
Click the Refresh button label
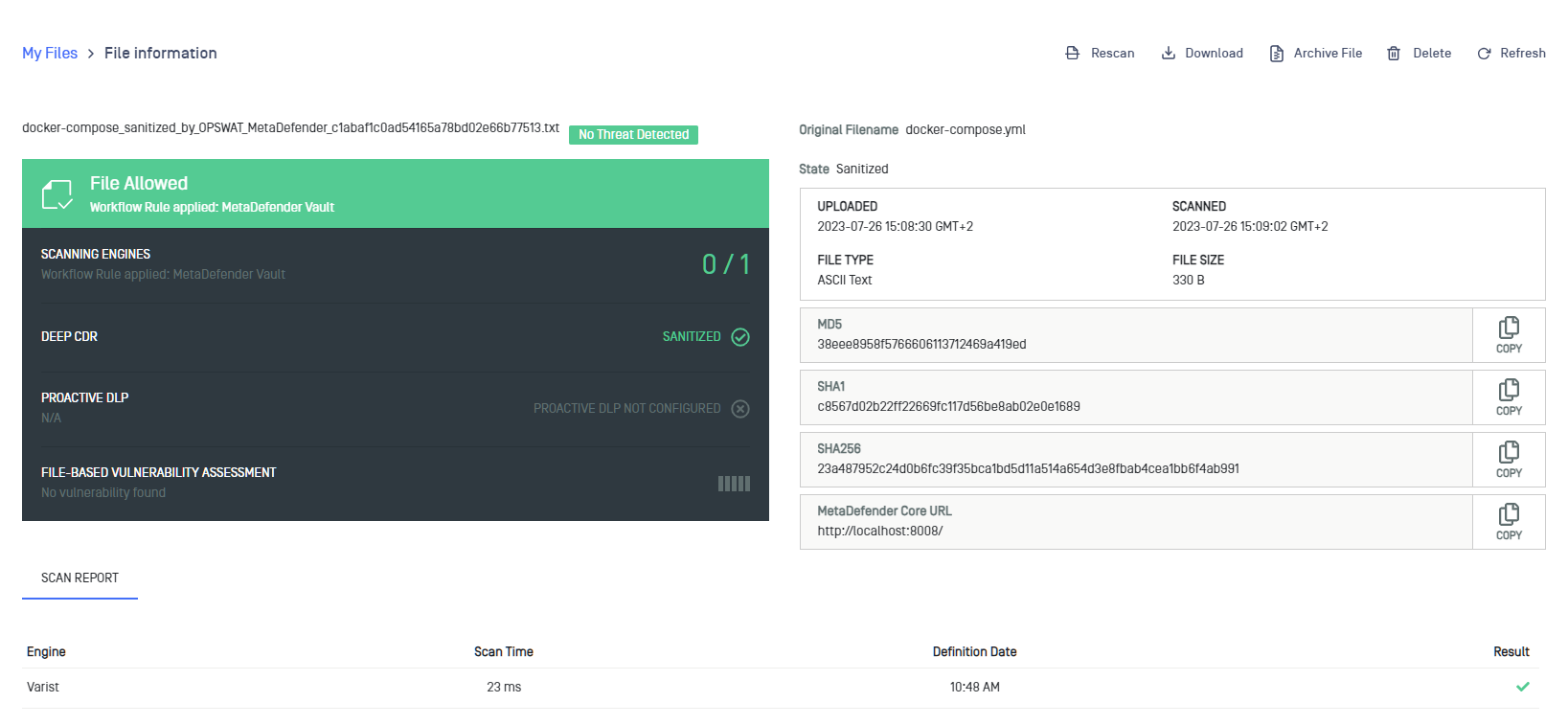(1523, 54)
